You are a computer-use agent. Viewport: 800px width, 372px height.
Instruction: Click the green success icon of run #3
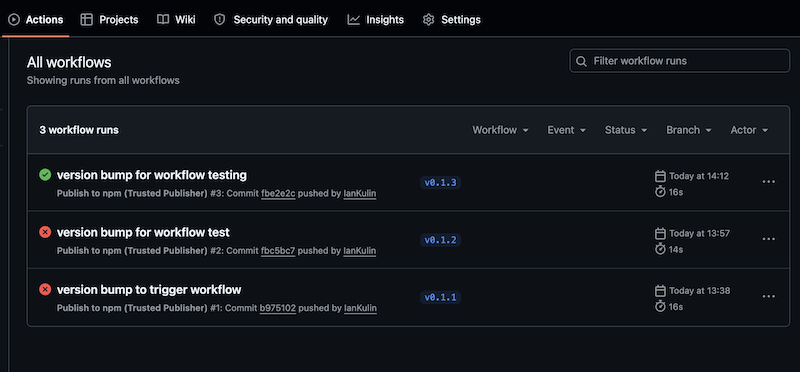(45, 175)
